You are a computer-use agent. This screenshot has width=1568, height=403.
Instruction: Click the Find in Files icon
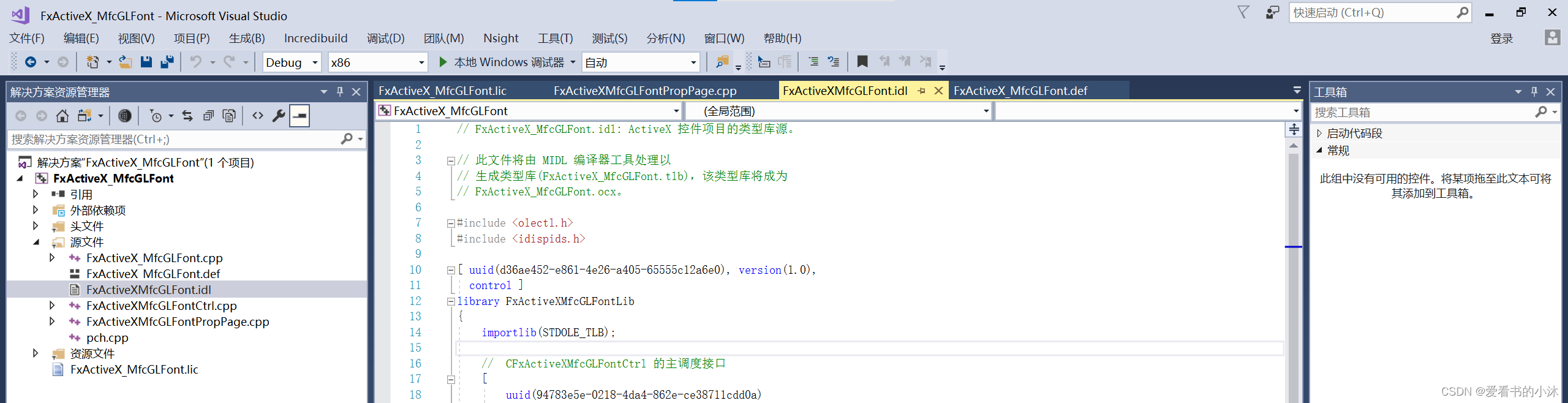[x=723, y=62]
